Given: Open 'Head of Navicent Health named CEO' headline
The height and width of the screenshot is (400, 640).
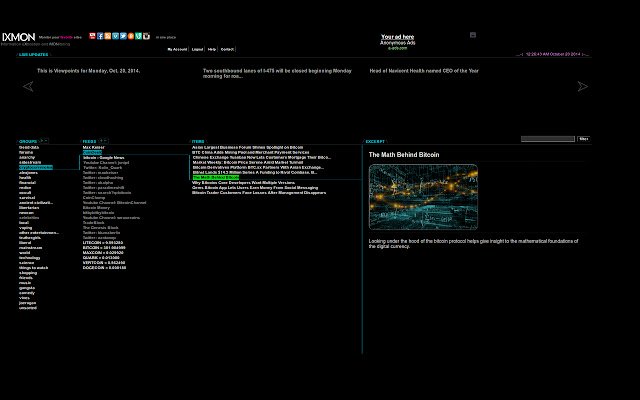Looking at the screenshot, I should [x=424, y=71].
